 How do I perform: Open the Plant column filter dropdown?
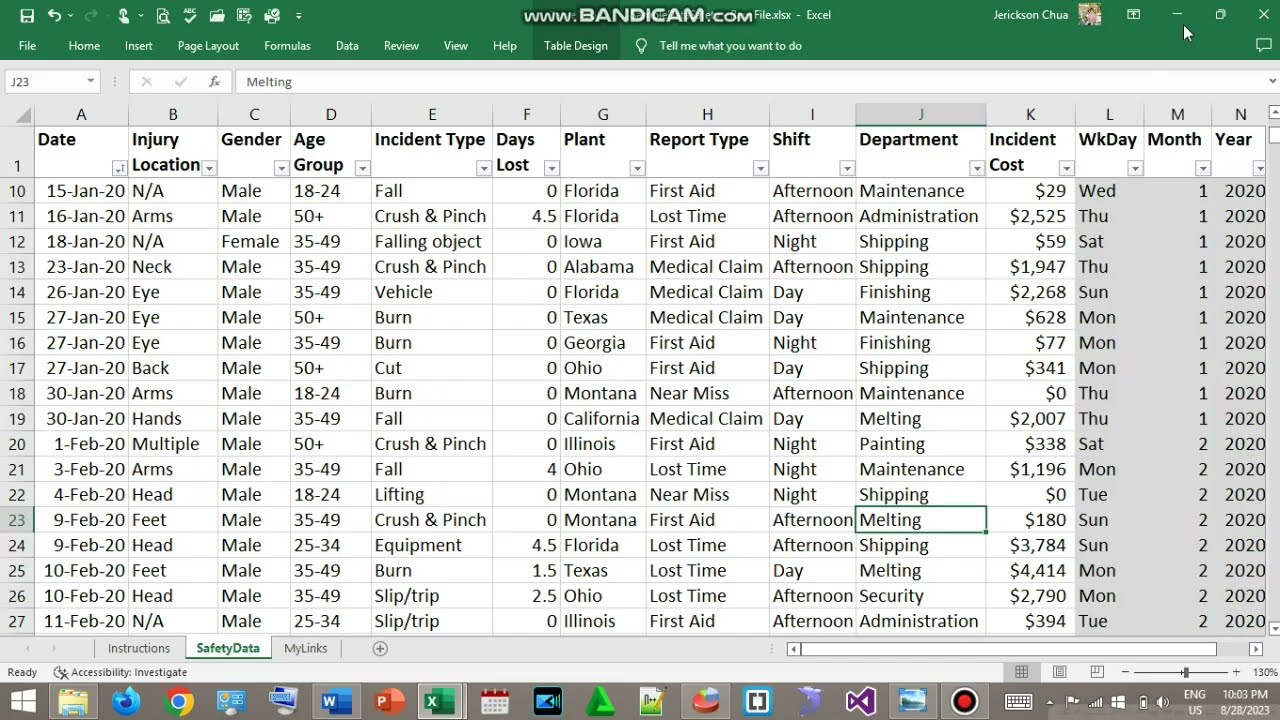click(x=637, y=168)
